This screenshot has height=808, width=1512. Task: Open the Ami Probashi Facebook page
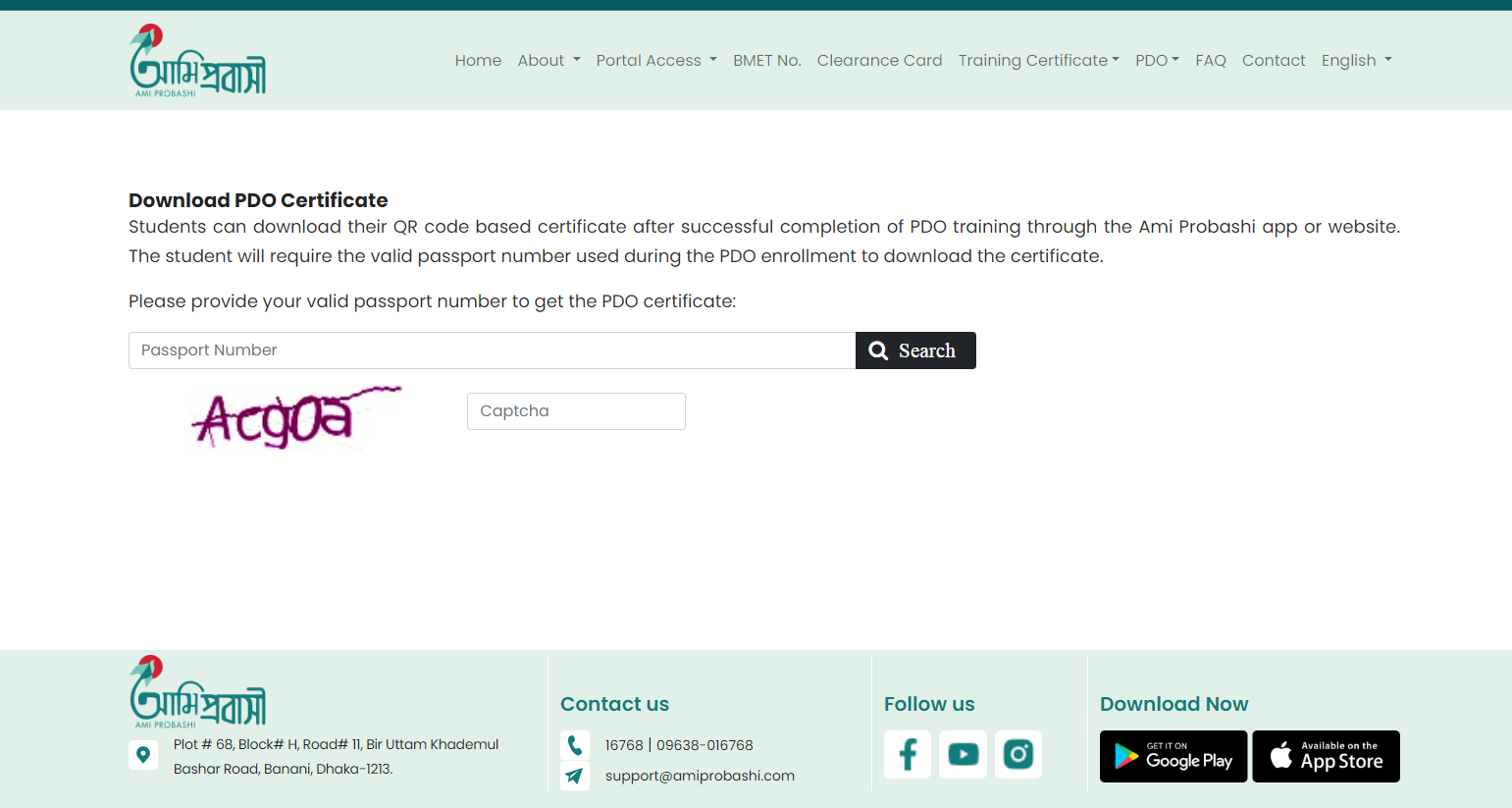point(907,754)
